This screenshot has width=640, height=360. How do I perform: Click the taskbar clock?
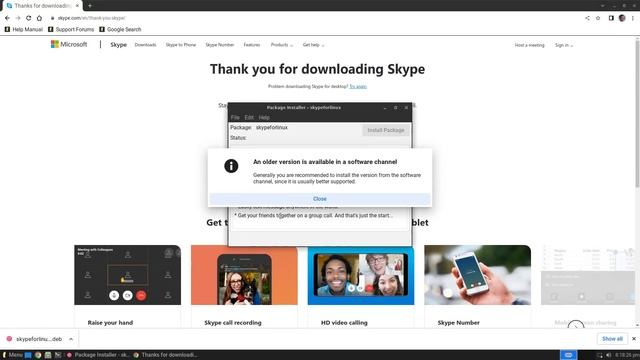coord(627,355)
